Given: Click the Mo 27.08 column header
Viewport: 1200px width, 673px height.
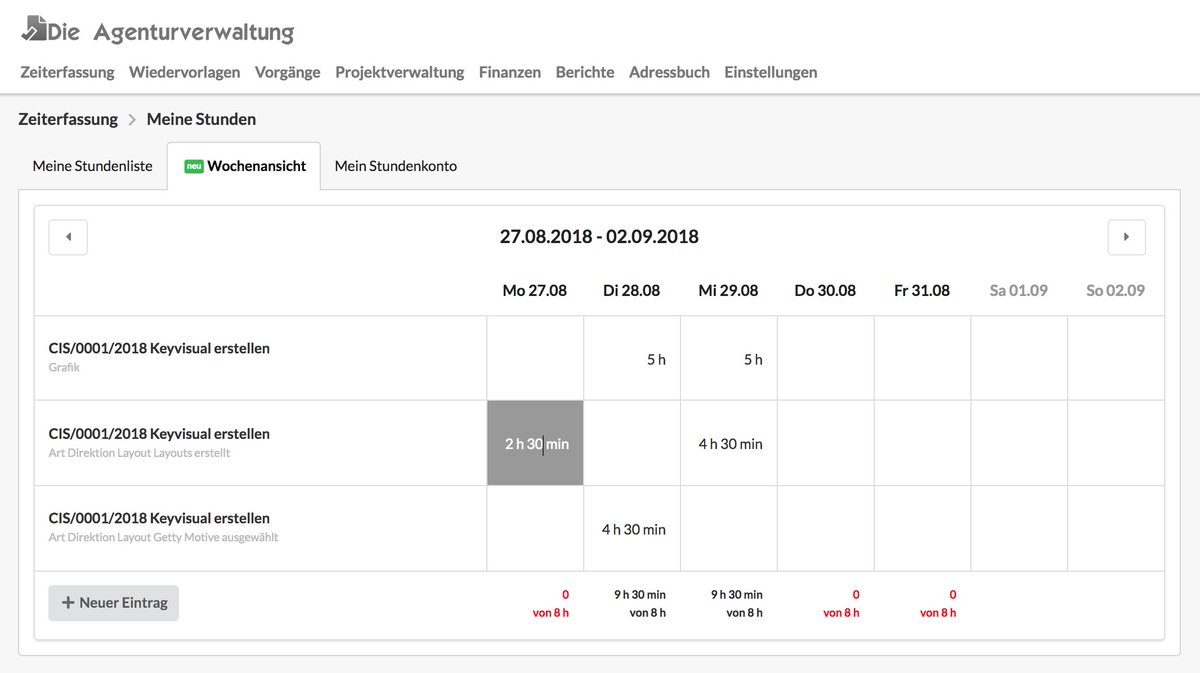Looking at the screenshot, I should coord(535,291).
